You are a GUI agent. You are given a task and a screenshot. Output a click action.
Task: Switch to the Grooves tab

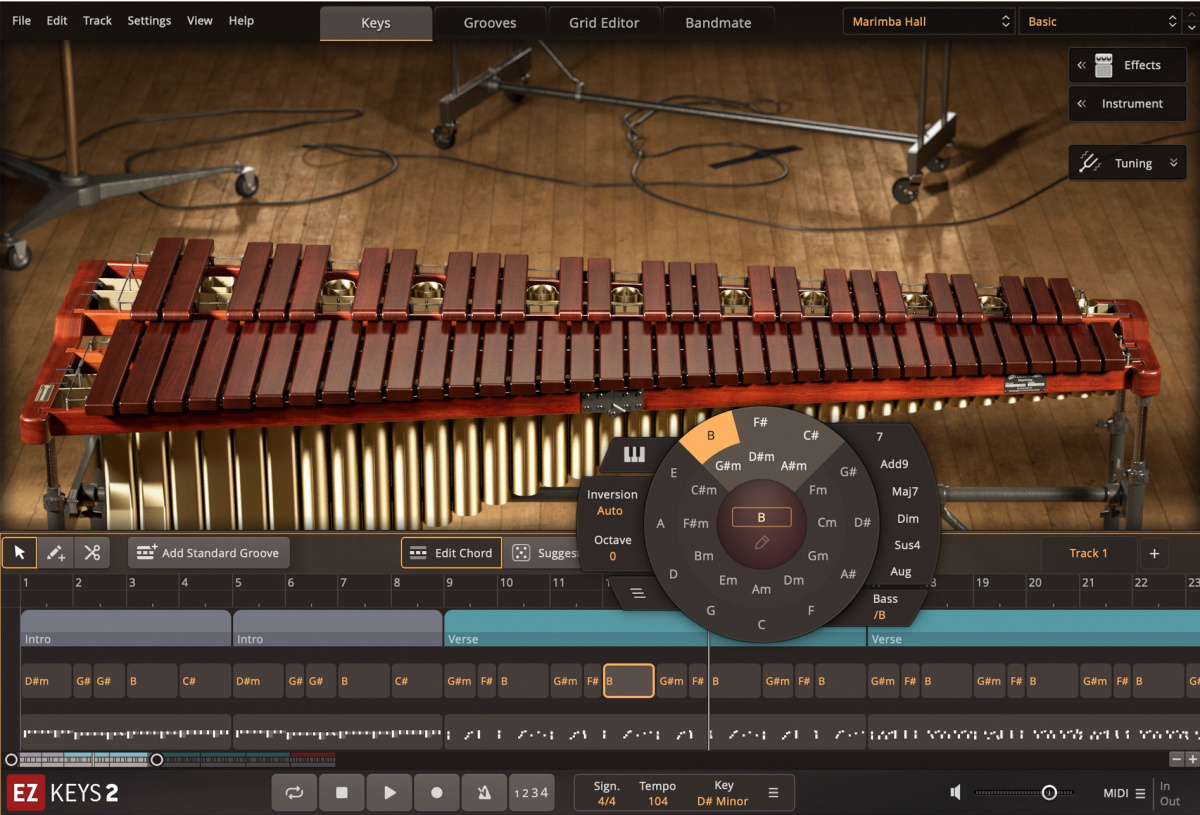pos(489,22)
